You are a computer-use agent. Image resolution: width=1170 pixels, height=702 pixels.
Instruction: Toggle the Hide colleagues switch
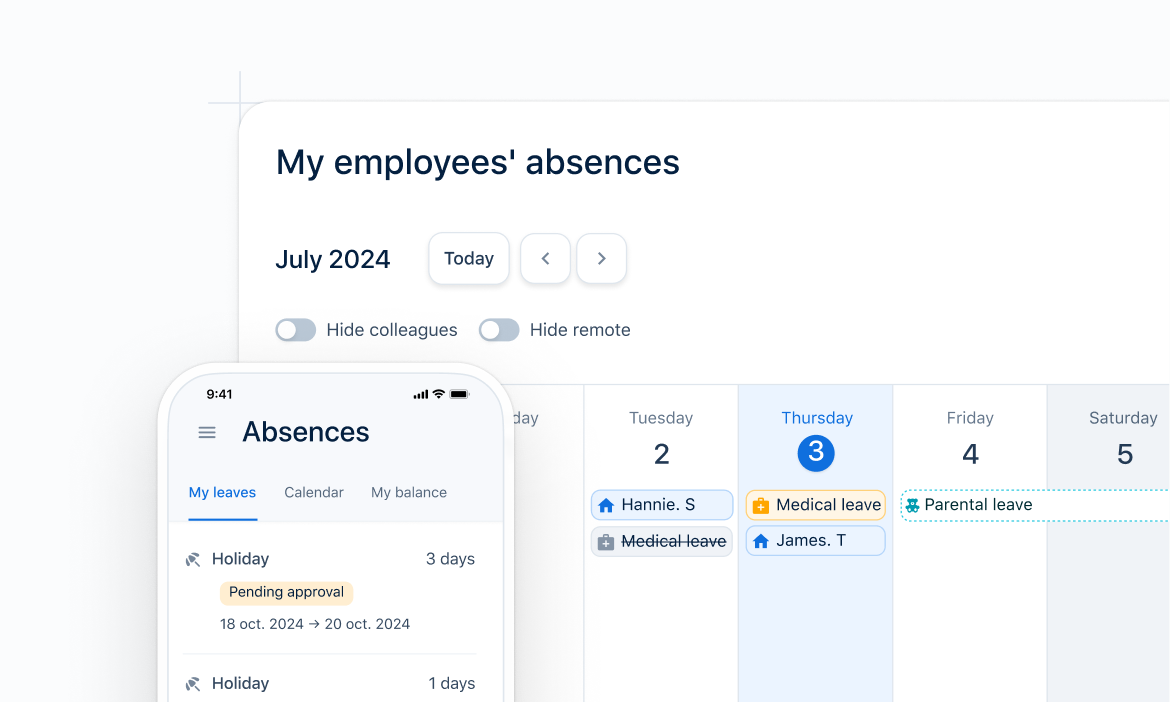pos(296,330)
